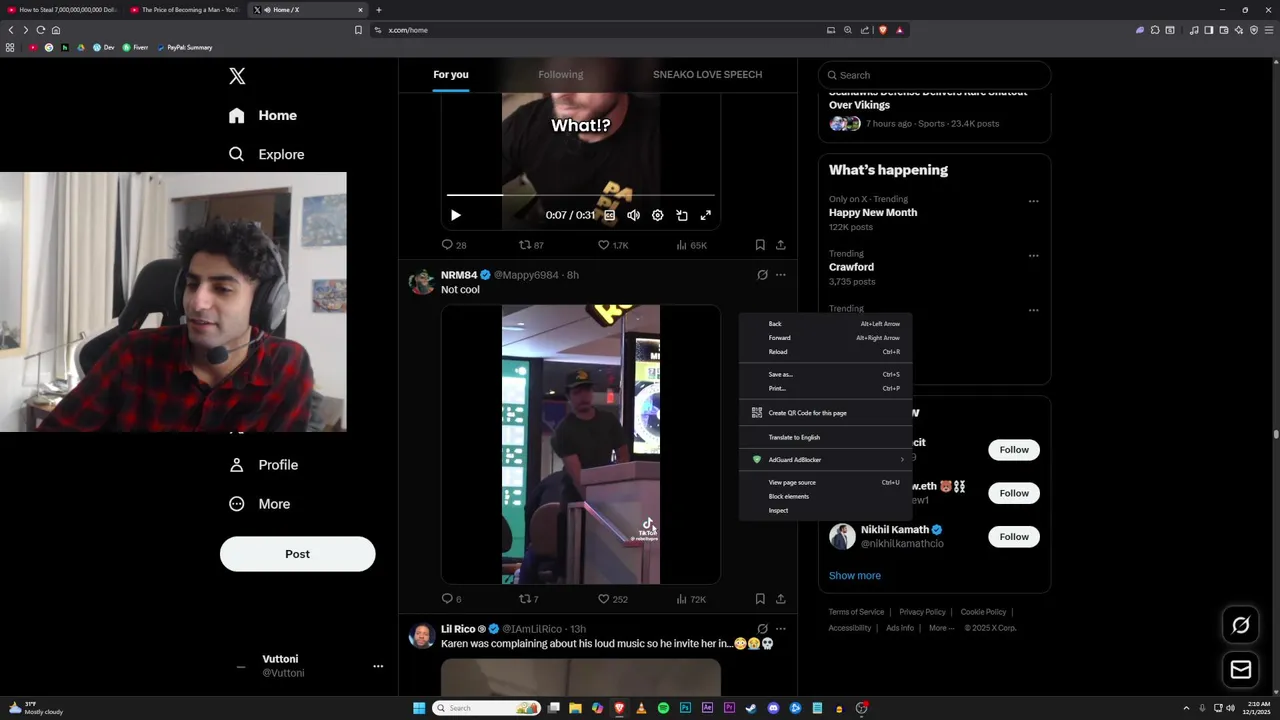Select Save as... in the context menu
This screenshot has height=720, width=1280.
(825, 374)
